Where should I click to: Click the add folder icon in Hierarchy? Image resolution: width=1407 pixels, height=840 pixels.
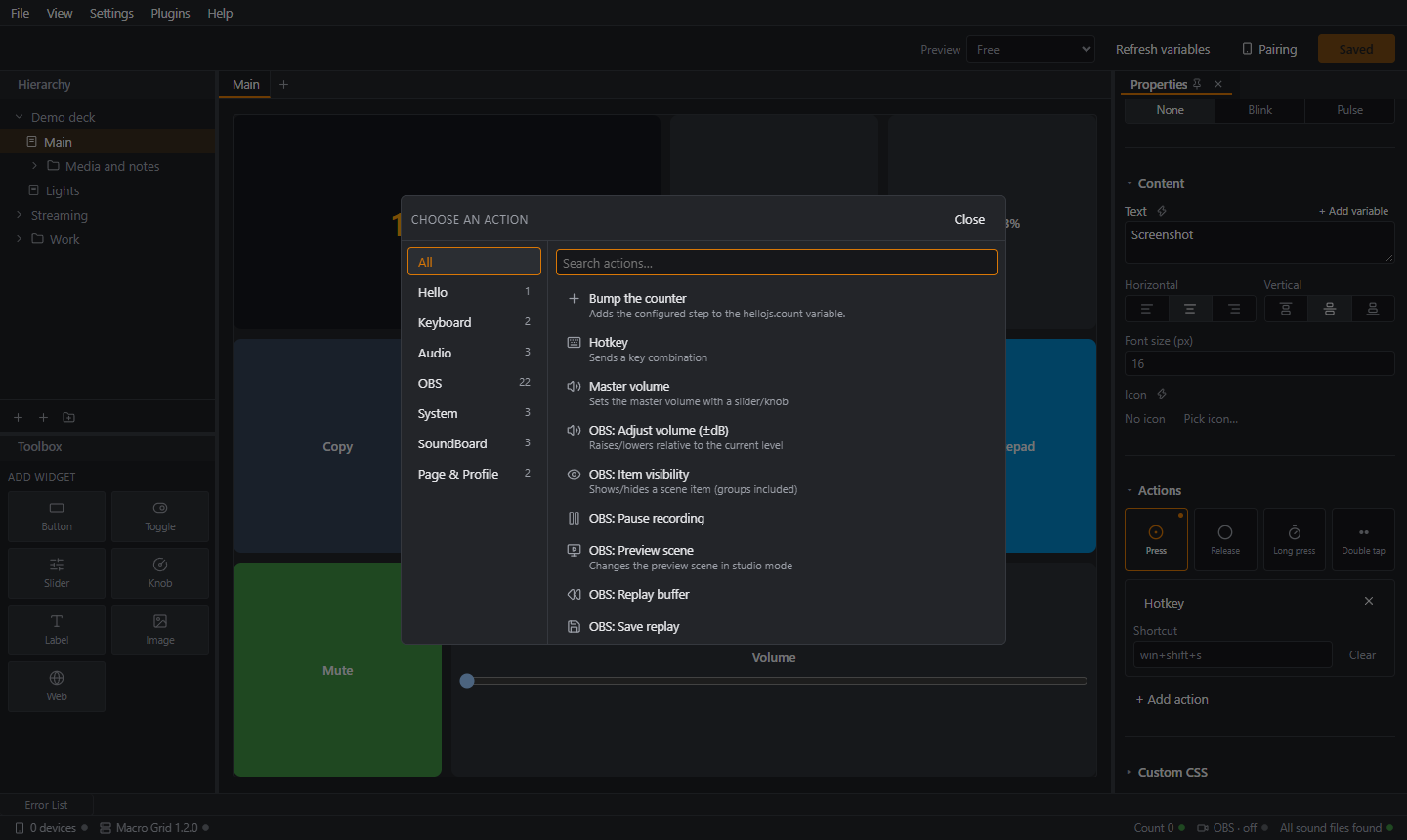coord(68,417)
